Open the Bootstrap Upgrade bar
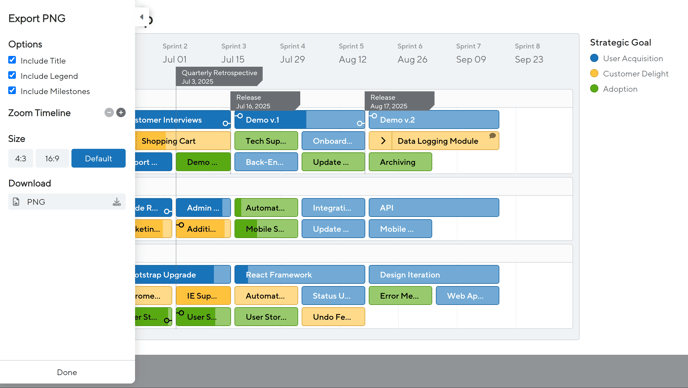The height and width of the screenshot is (388, 688). 183,274
